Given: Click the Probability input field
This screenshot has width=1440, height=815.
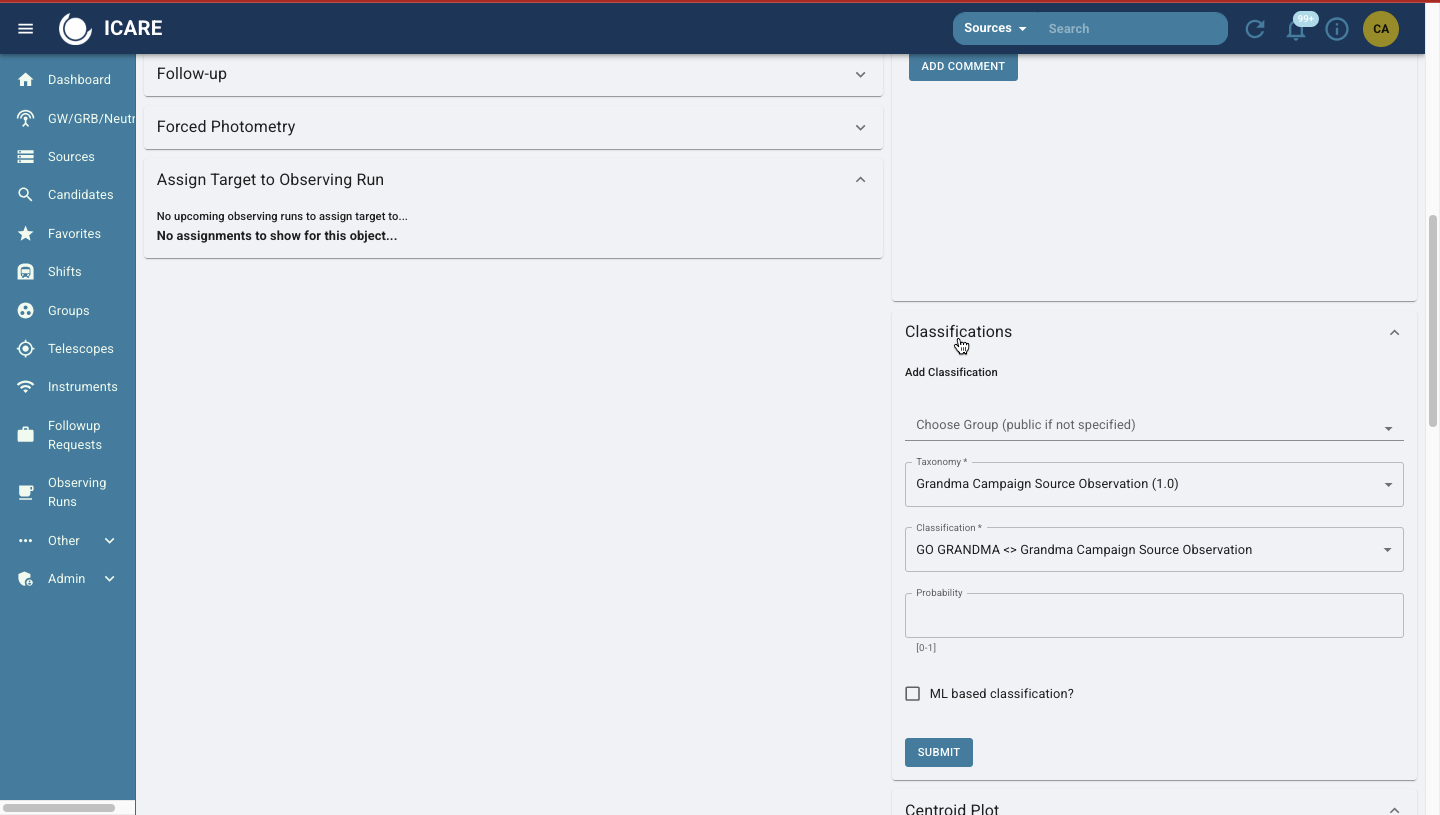Looking at the screenshot, I should click(1153, 616).
